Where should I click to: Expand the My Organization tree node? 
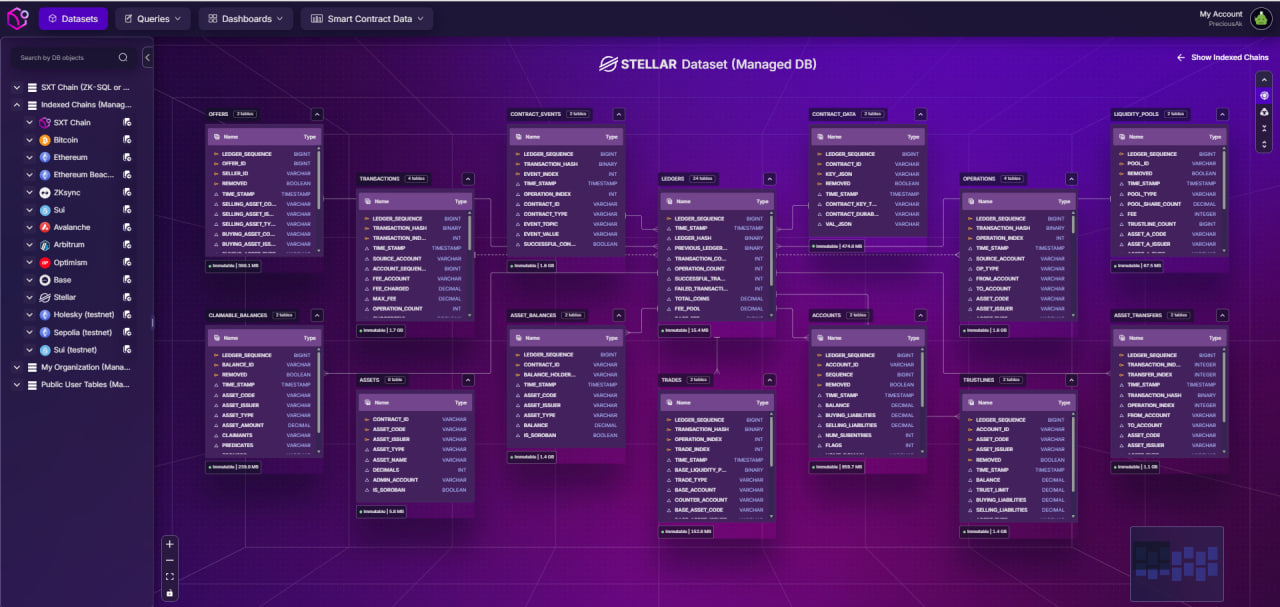click(x=17, y=367)
